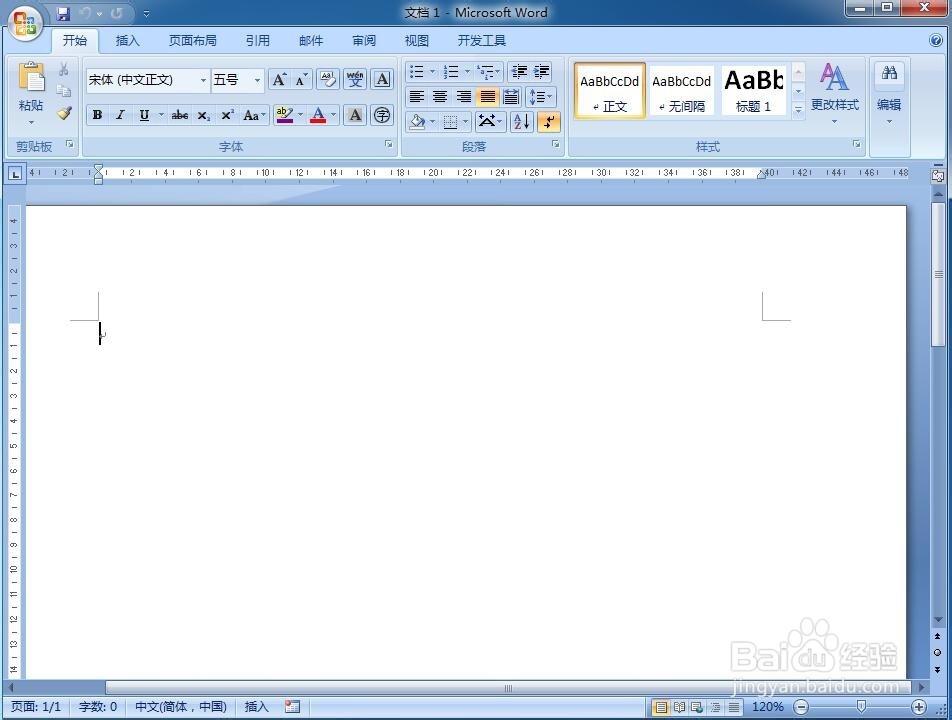Switch to full screen reading view button
Viewport: 952px width, 720px height.
coord(679,707)
